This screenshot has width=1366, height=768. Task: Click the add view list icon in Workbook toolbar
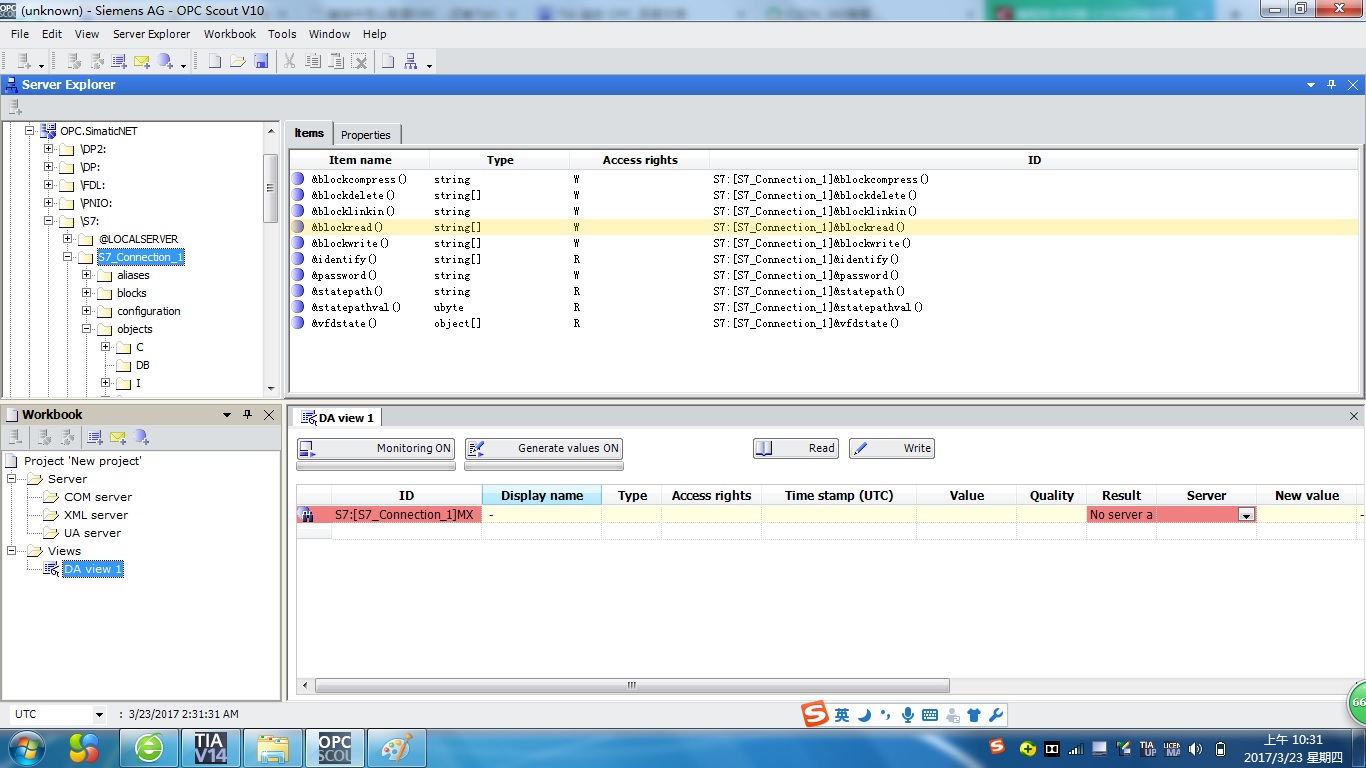pyautogui.click(x=95, y=437)
